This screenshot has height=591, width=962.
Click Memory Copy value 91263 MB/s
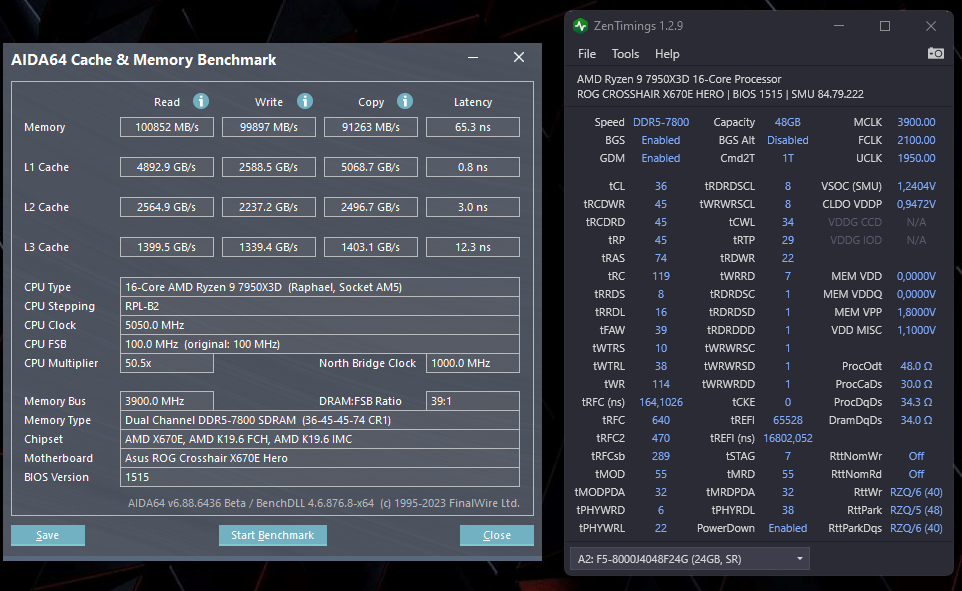pos(371,127)
